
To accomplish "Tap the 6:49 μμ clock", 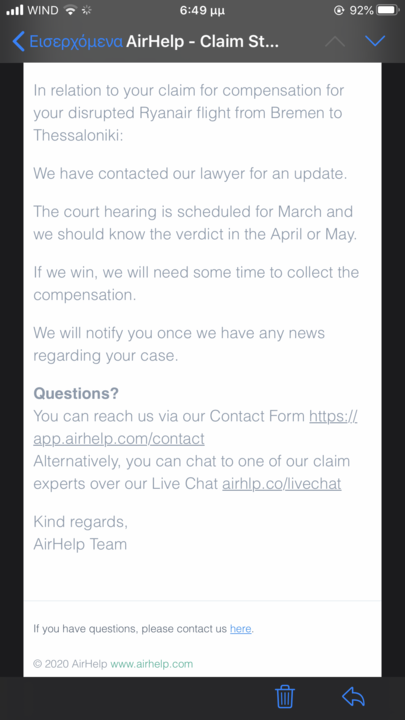I will click(202, 10).
